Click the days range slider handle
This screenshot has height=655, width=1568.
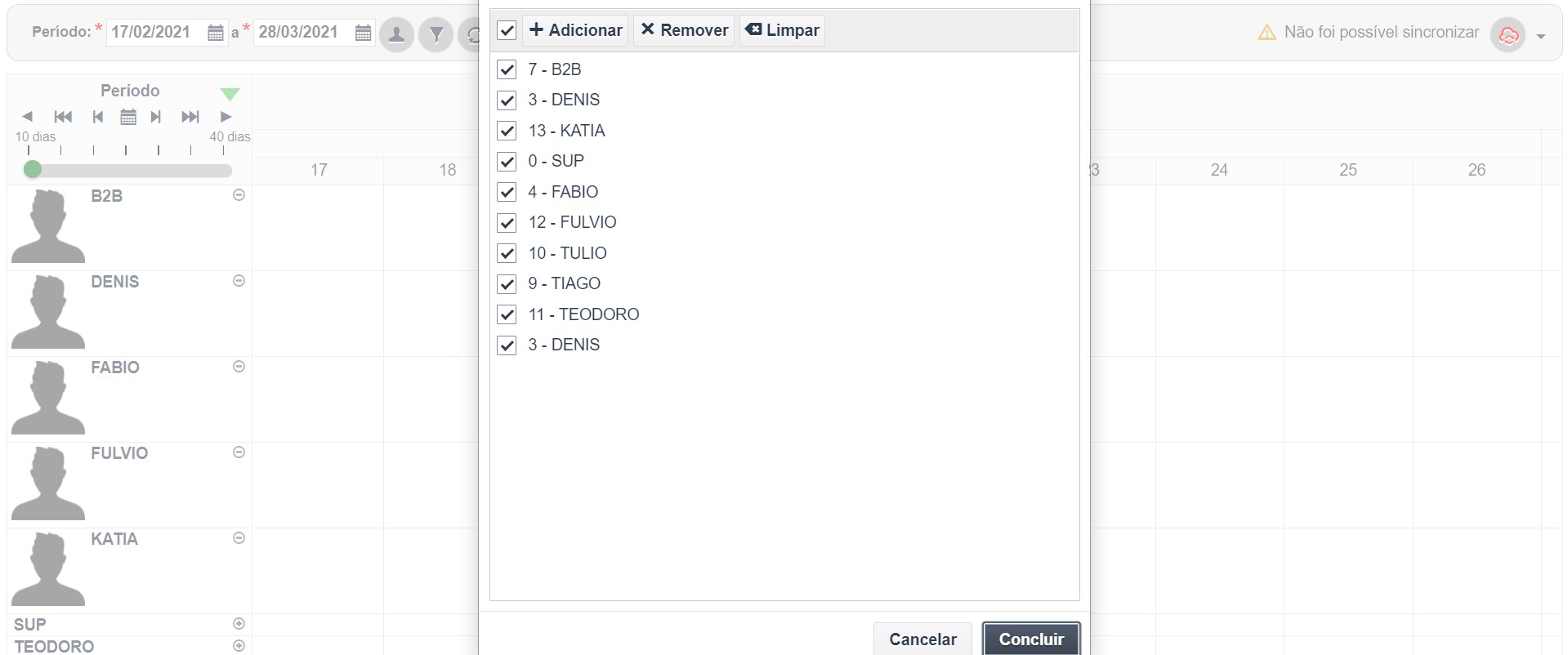33,170
